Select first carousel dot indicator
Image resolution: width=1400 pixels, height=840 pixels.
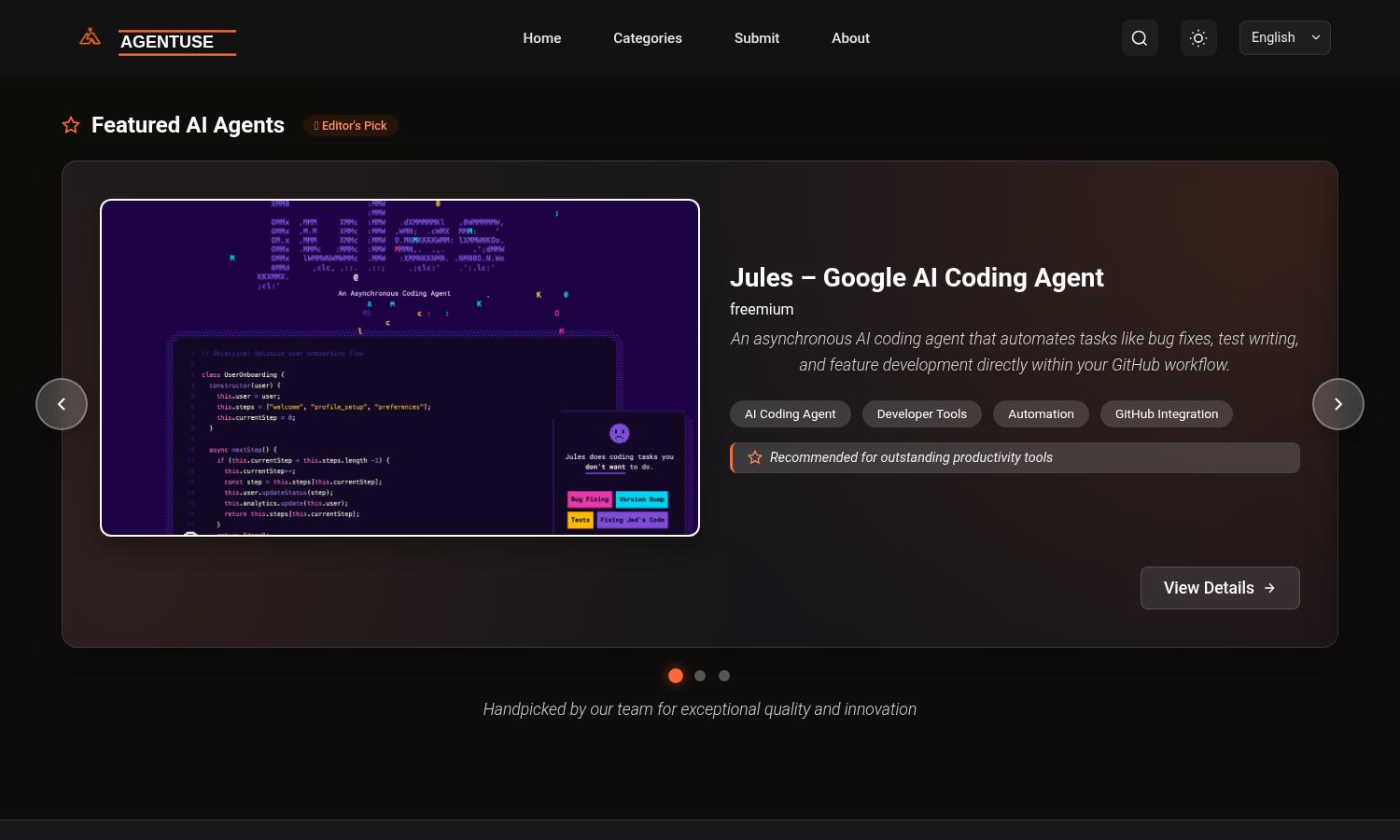pyautogui.click(x=676, y=676)
